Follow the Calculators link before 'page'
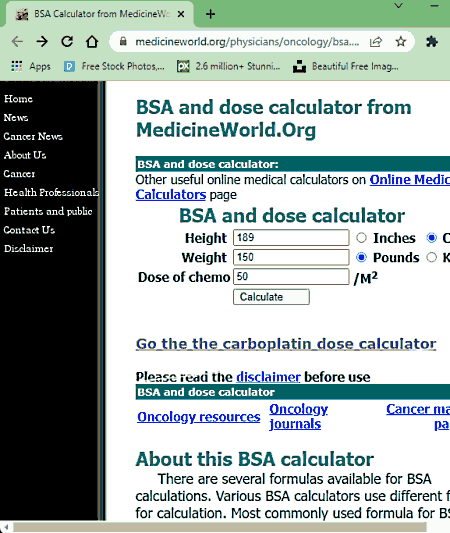Screen dimensions: 450x533 (x=171, y=195)
